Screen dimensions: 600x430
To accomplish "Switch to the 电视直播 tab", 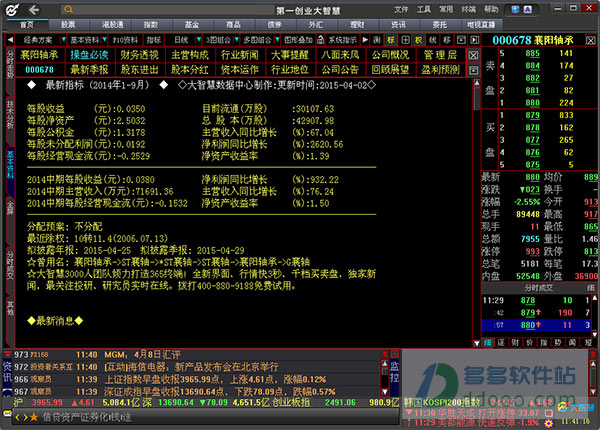I will tap(481, 25).
